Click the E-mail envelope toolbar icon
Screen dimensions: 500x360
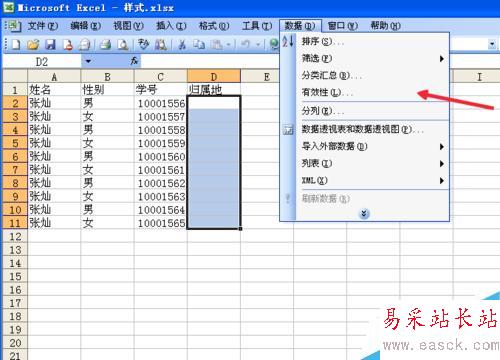(85, 44)
